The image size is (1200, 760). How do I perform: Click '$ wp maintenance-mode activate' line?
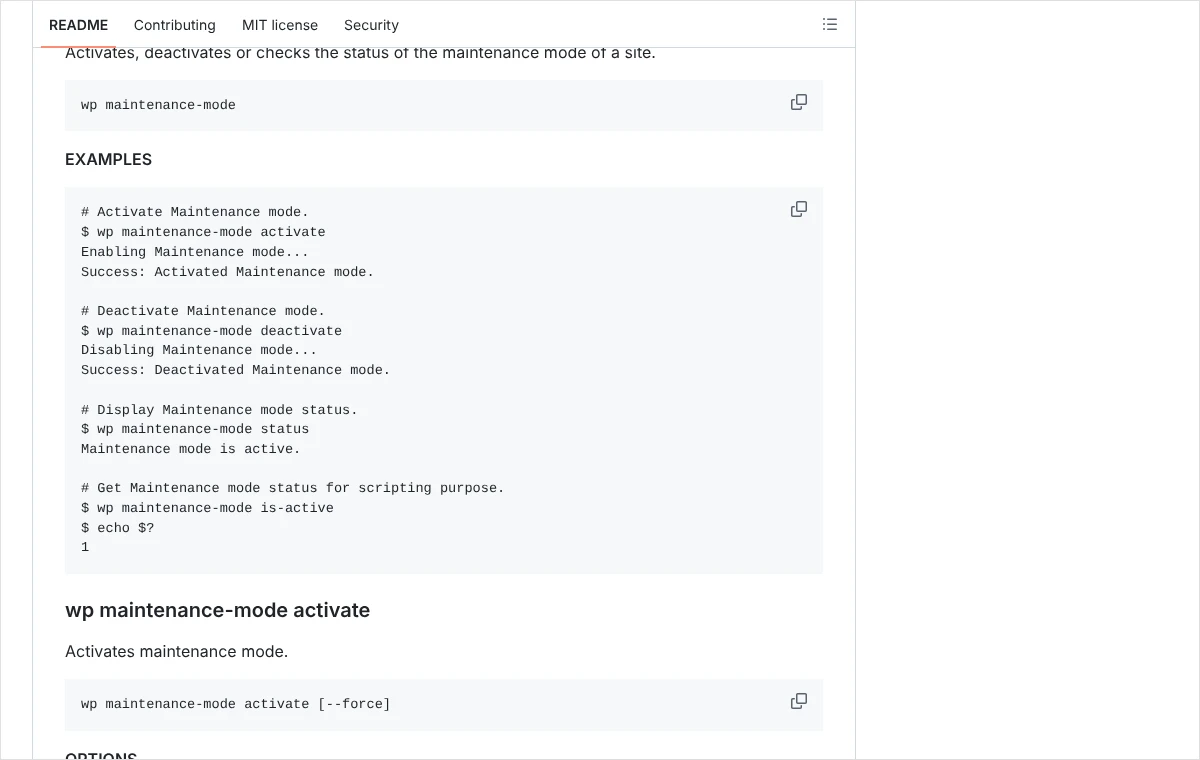pyautogui.click(x=203, y=232)
